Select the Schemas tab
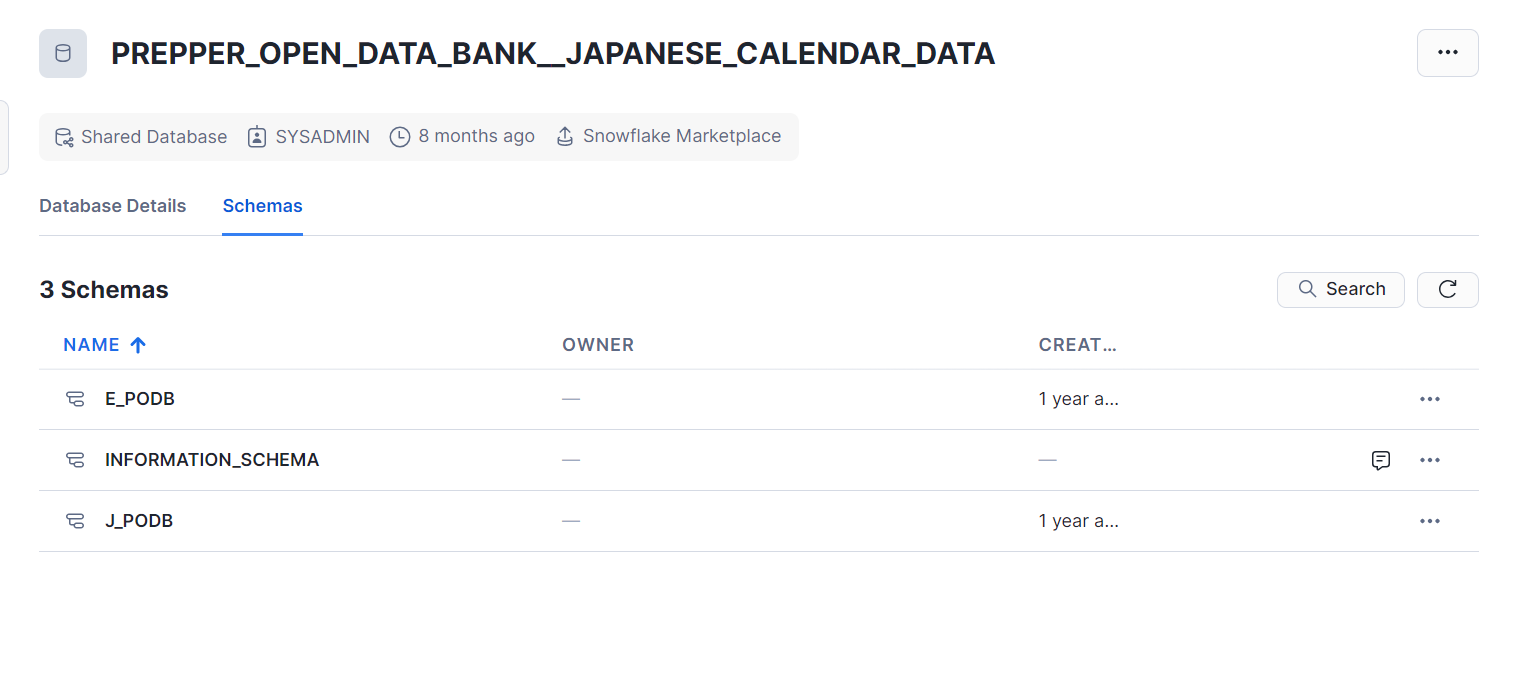Screen dimensions: 1531x688 tap(262, 206)
